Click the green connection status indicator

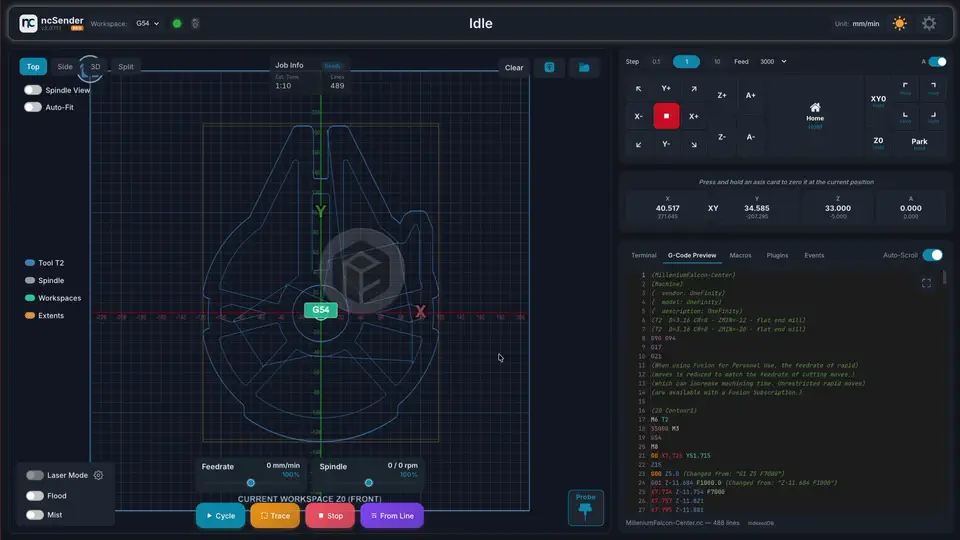point(177,23)
